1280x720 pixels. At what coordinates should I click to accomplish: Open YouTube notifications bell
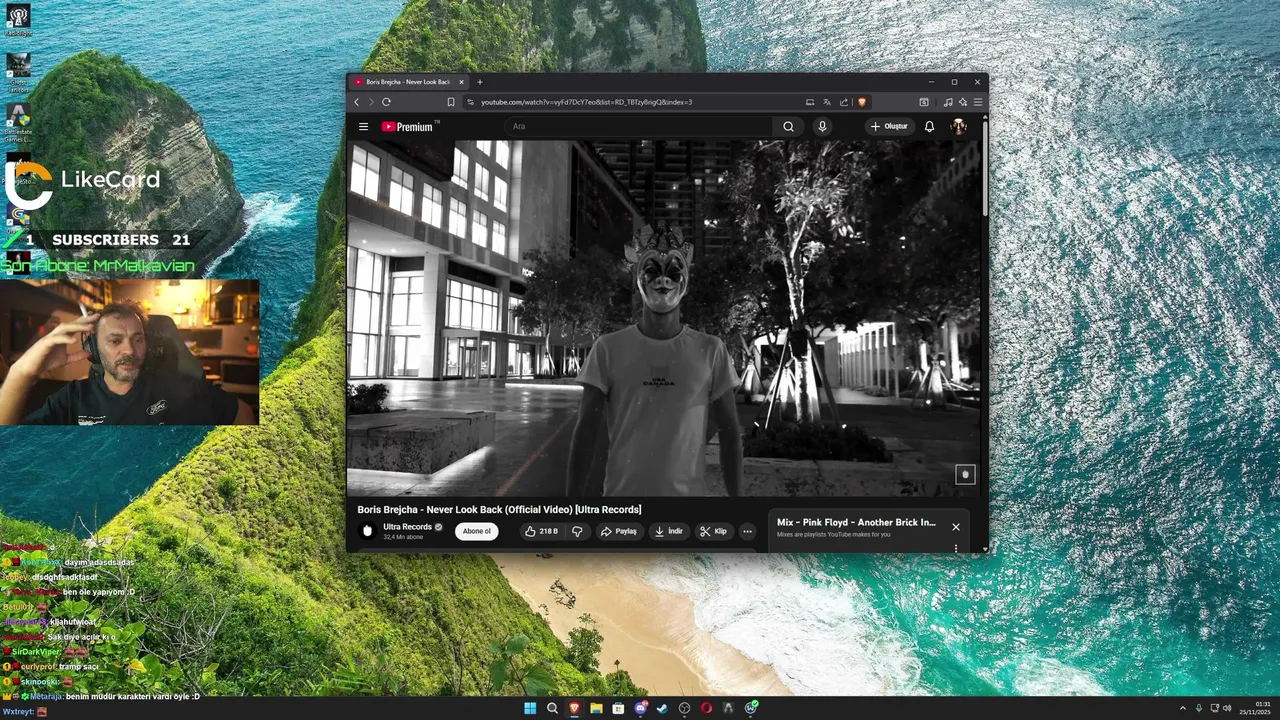click(x=929, y=127)
